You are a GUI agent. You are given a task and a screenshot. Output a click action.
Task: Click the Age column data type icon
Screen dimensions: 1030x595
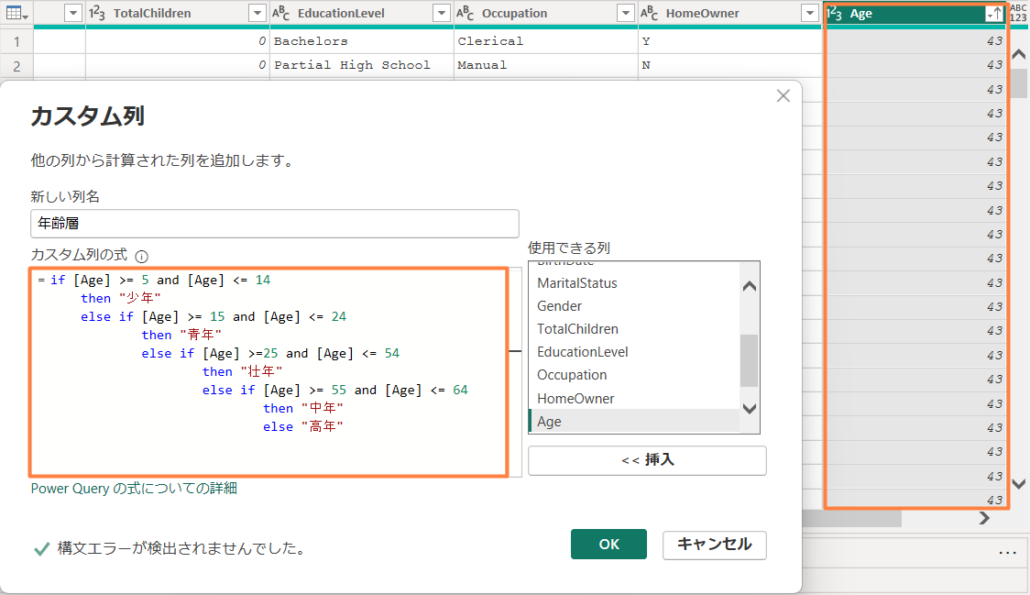point(834,13)
